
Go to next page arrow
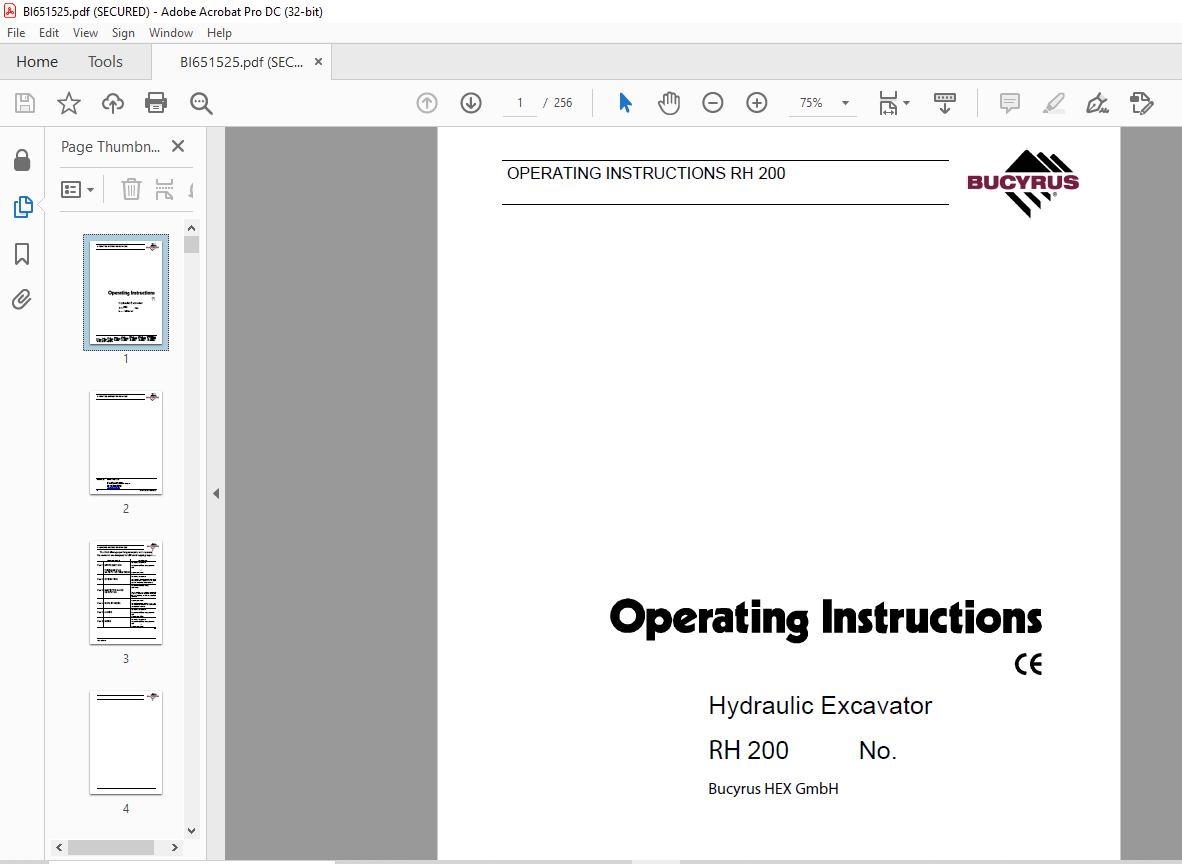pyautogui.click(x=471, y=103)
